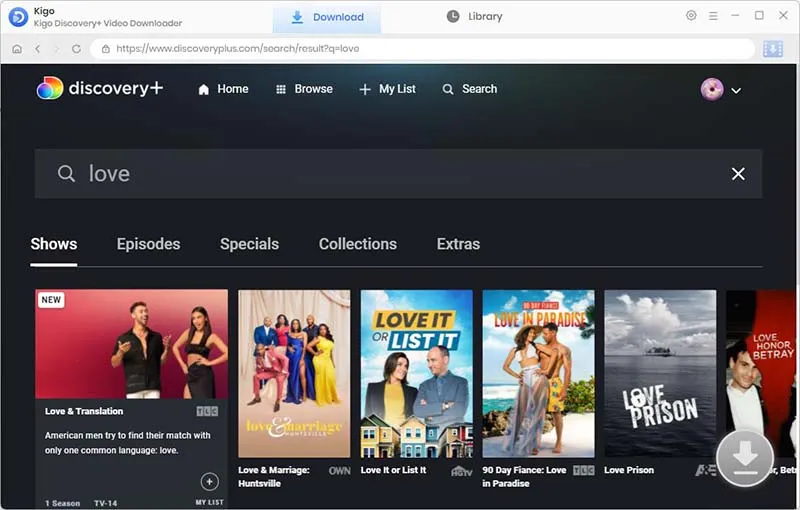Click the discovery+ logo
800x510 pixels.
(x=100, y=88)
